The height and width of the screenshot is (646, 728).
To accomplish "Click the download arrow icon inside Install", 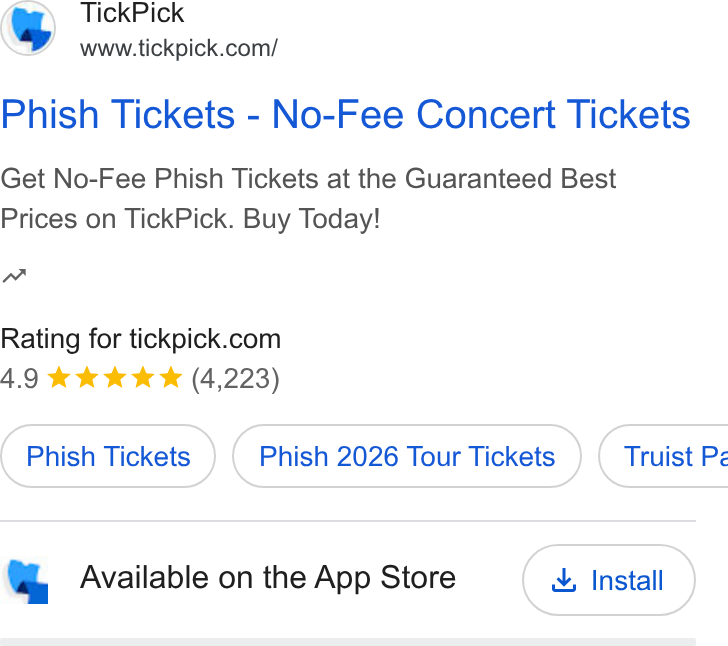I will (x=564, y=580).
